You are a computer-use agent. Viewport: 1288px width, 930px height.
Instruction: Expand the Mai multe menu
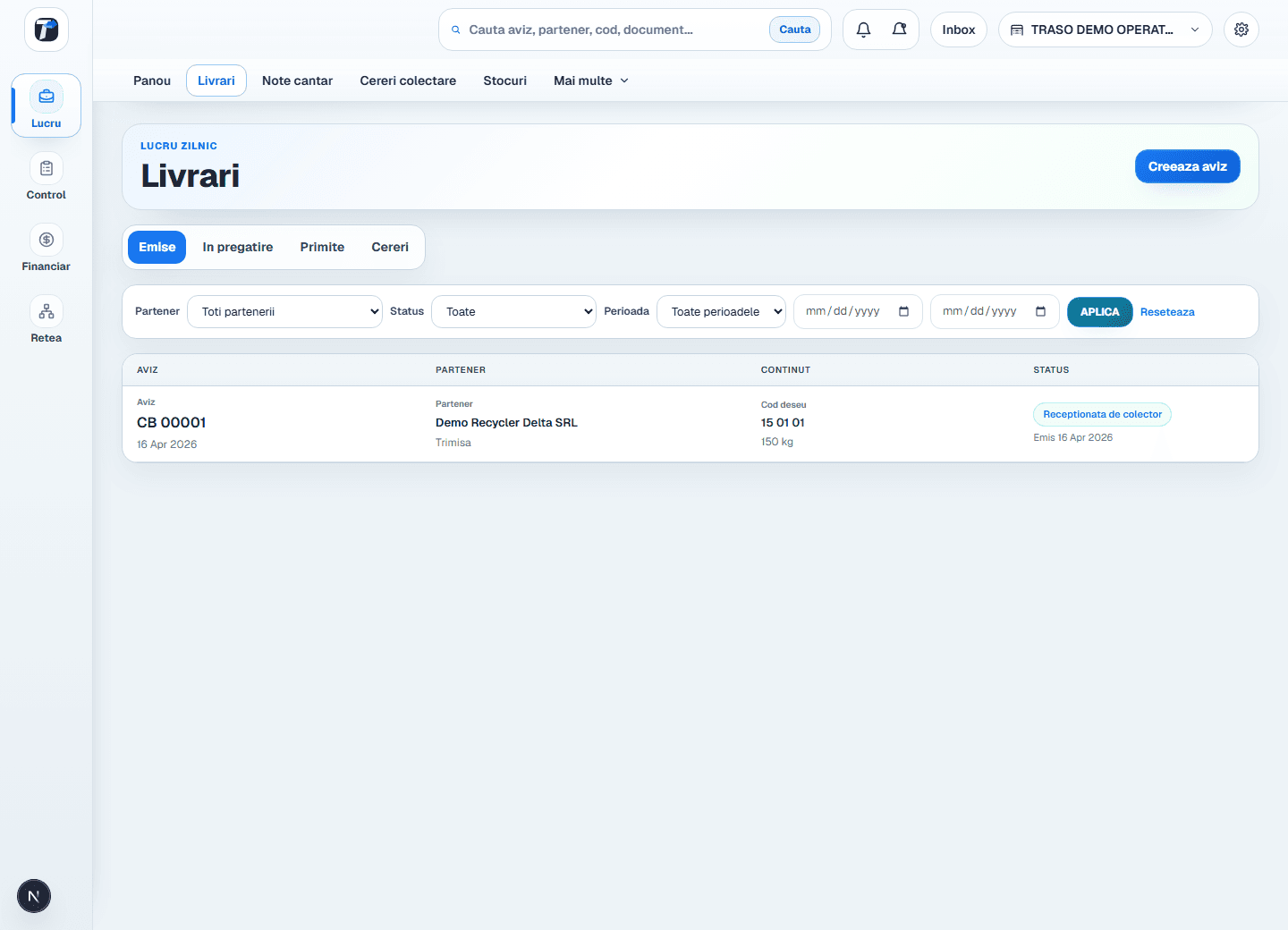pyautogui.click(x=591, y=80)
